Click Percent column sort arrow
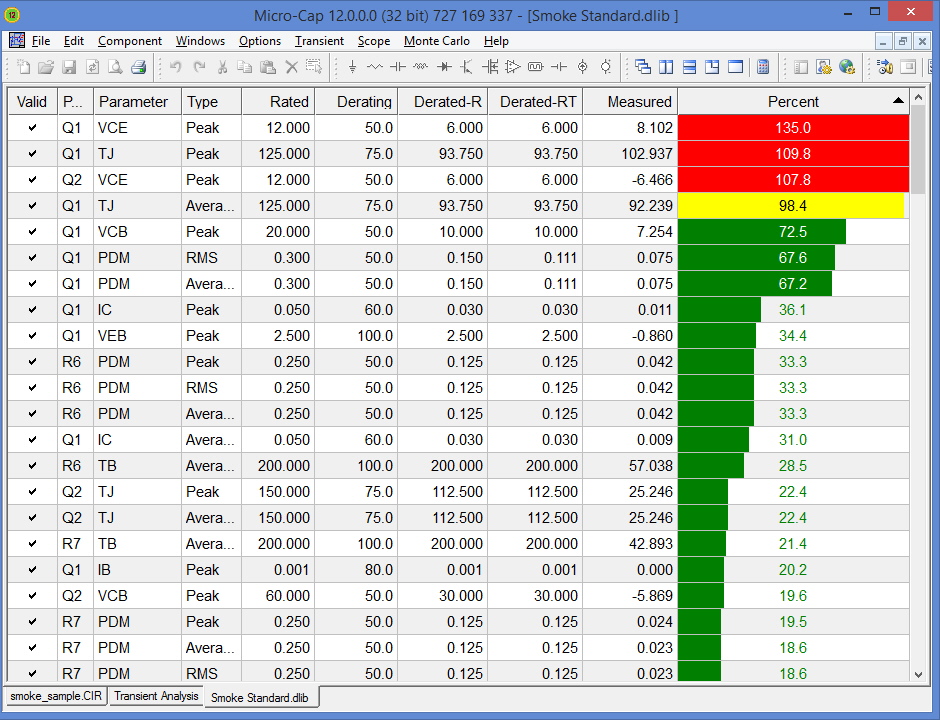Screen dimensions: 940x720 (898, 101)
